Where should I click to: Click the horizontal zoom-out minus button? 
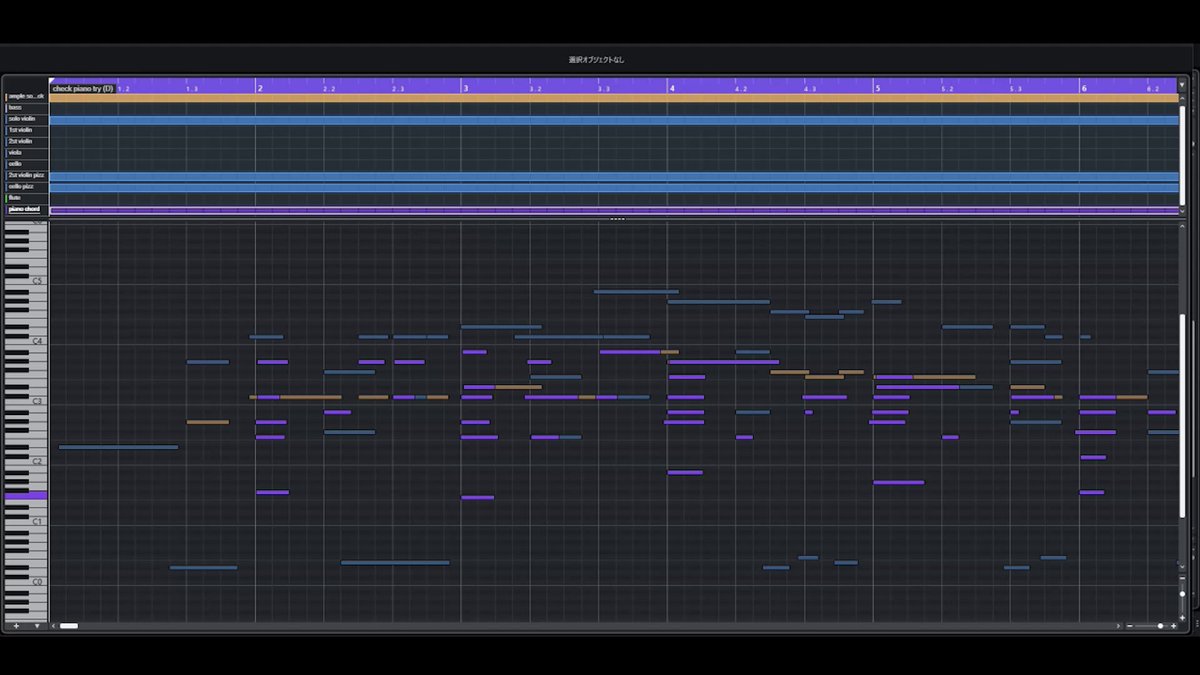coord(1130,626)
